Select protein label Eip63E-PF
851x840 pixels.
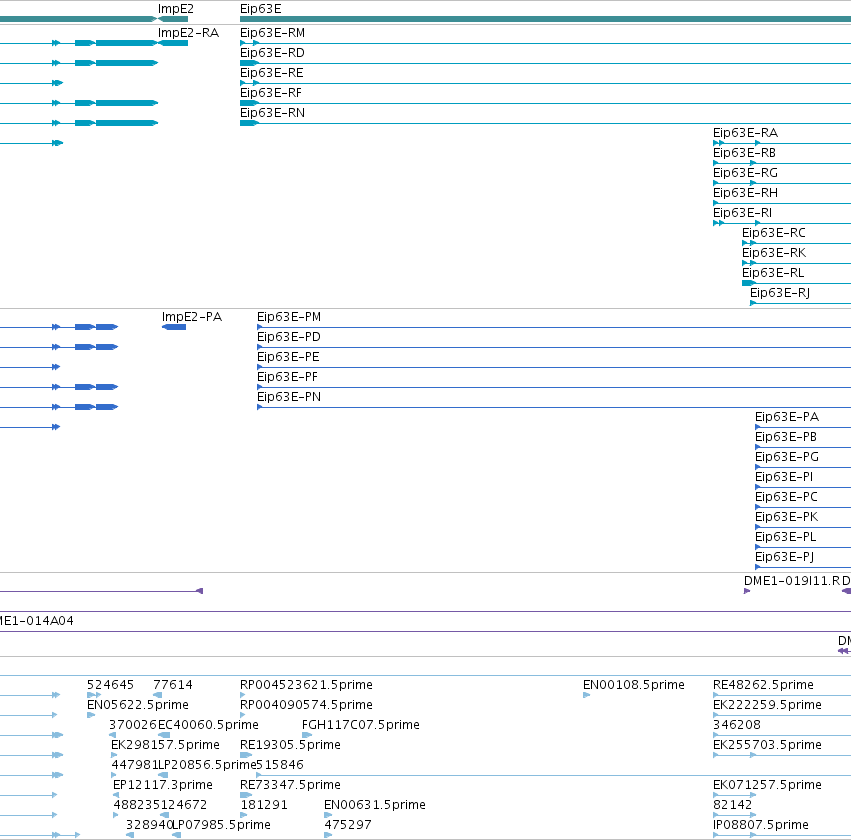(287, 378)
